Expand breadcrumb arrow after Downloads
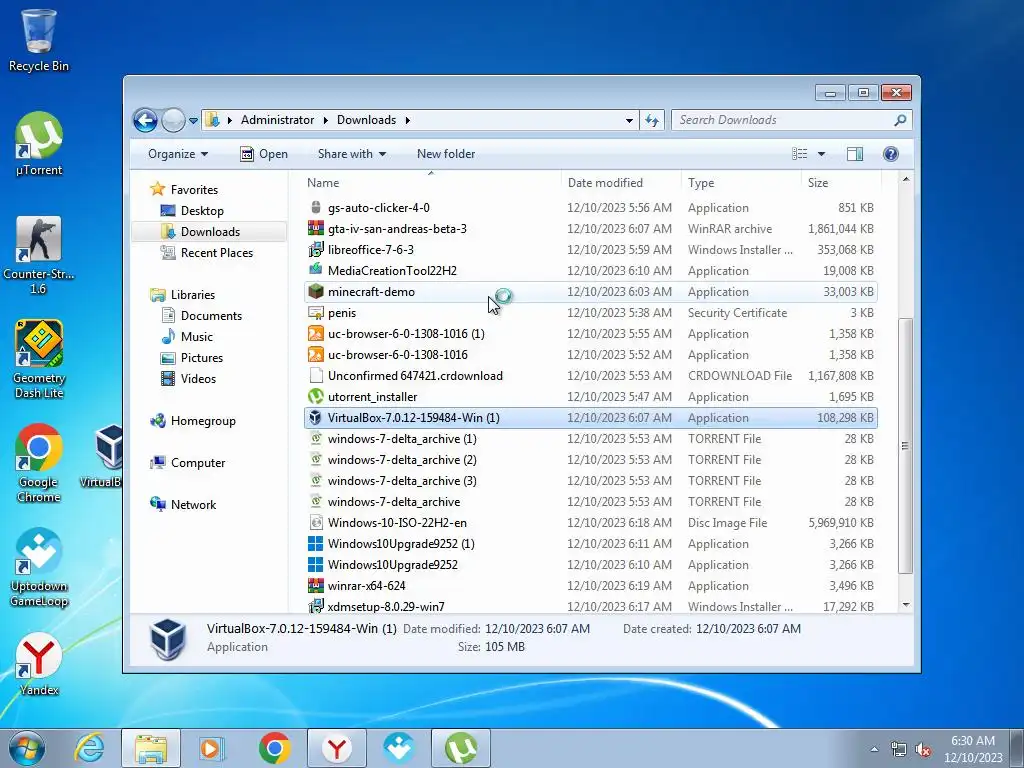Screen dimensions: 1024x768 point(408,120)
